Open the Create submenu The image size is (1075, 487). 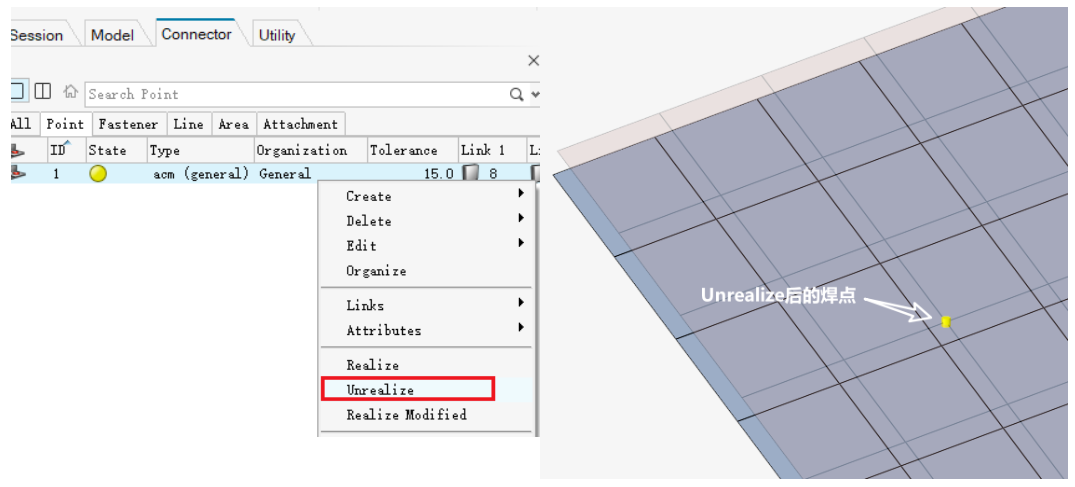coord(426,196)
